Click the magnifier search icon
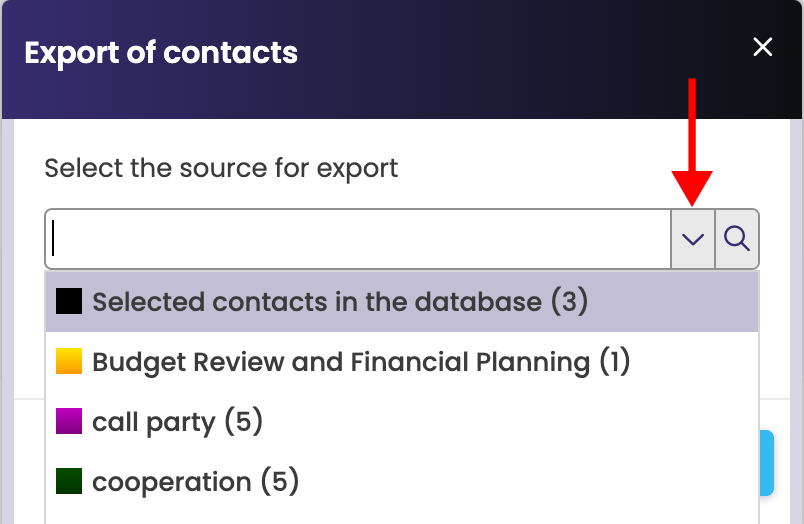 click(737, 239)
